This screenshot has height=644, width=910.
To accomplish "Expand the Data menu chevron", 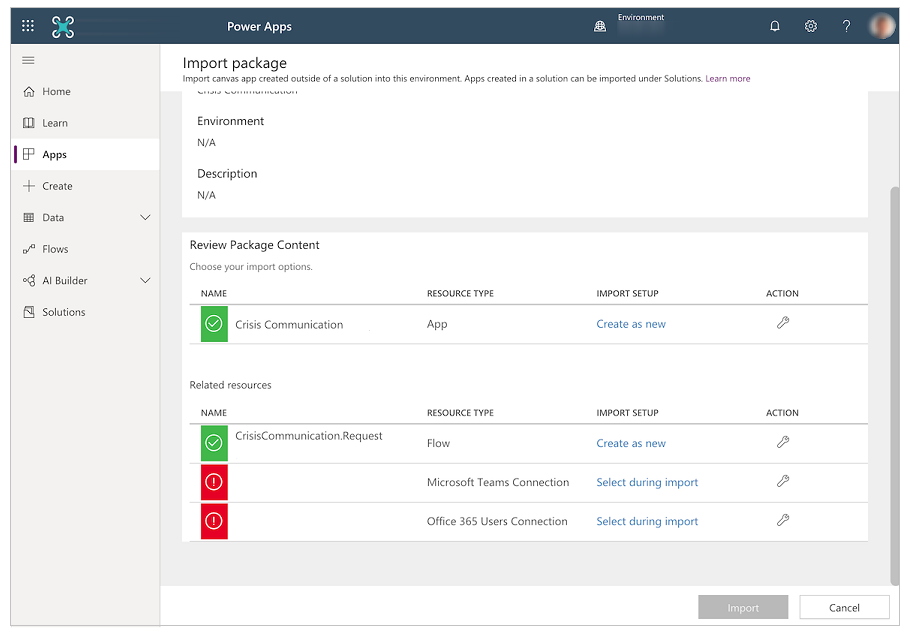I will [145, 218].
